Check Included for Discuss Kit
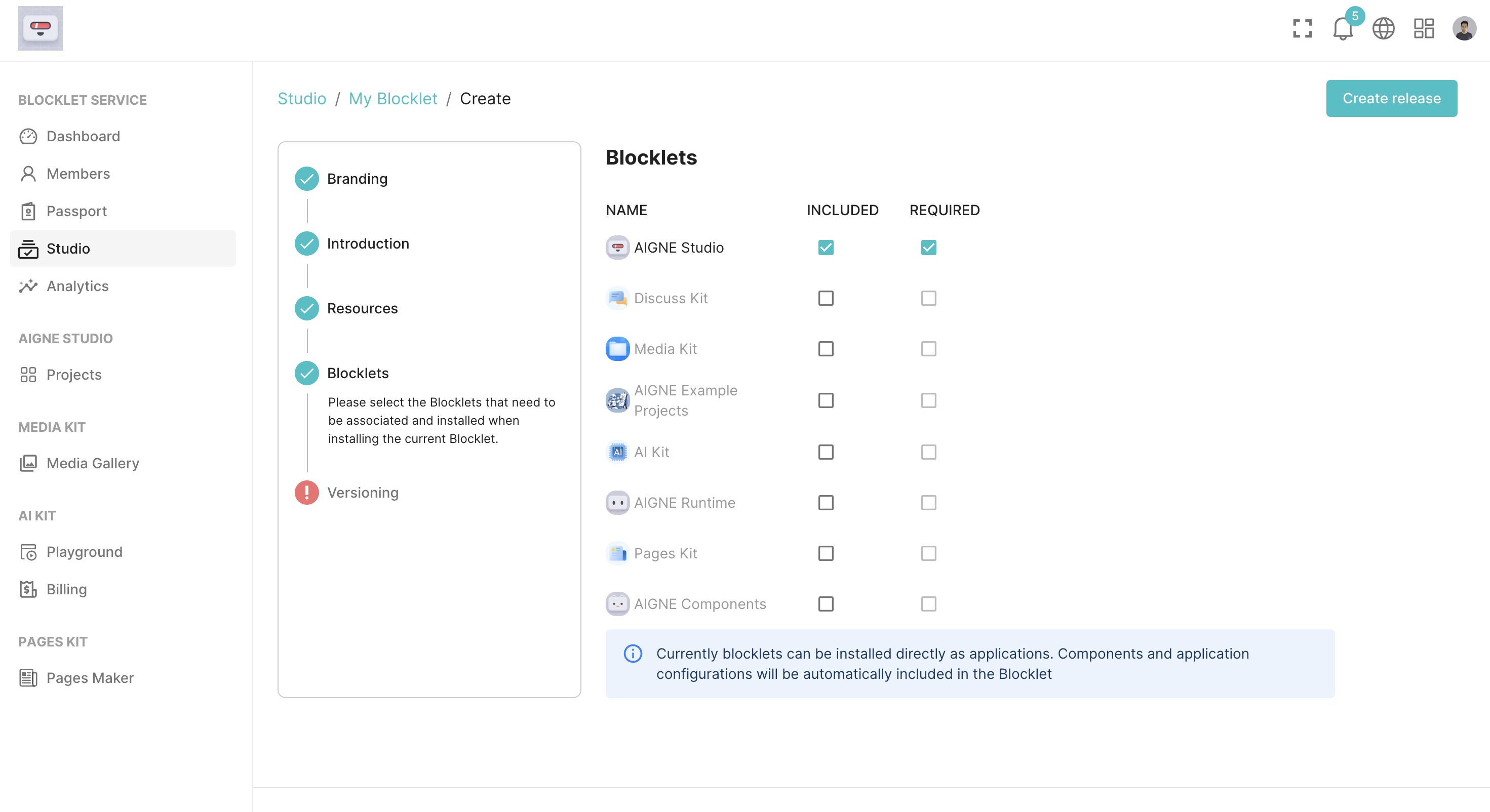Viewport: 1490px width, 812px height. (826, 299)
